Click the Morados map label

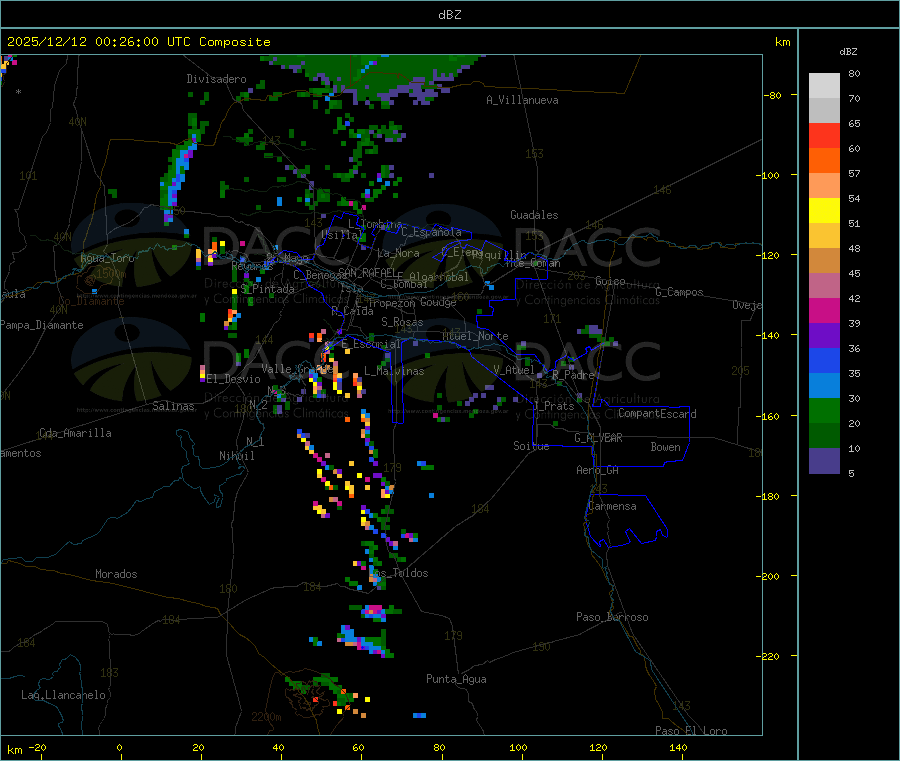tap(117, 574)
